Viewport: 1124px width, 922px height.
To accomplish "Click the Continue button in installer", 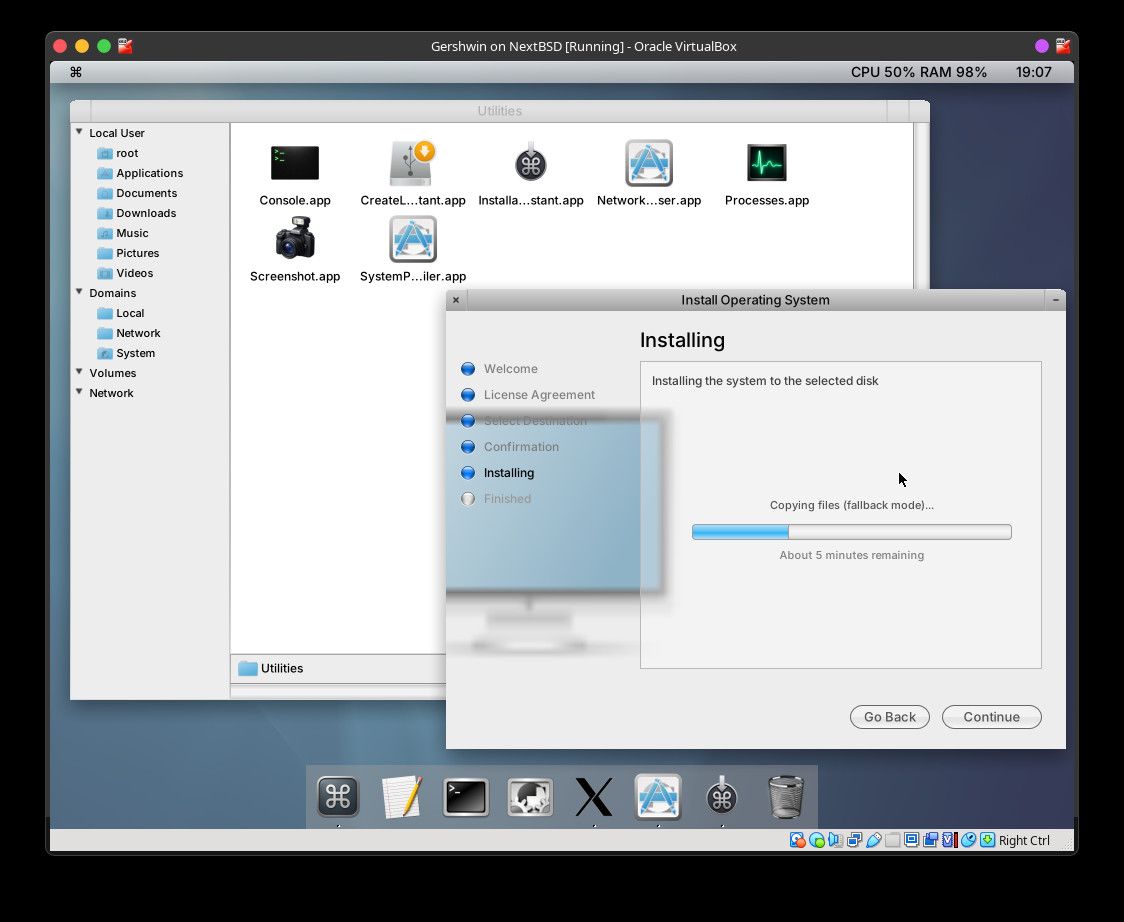I will click(991, 717).
